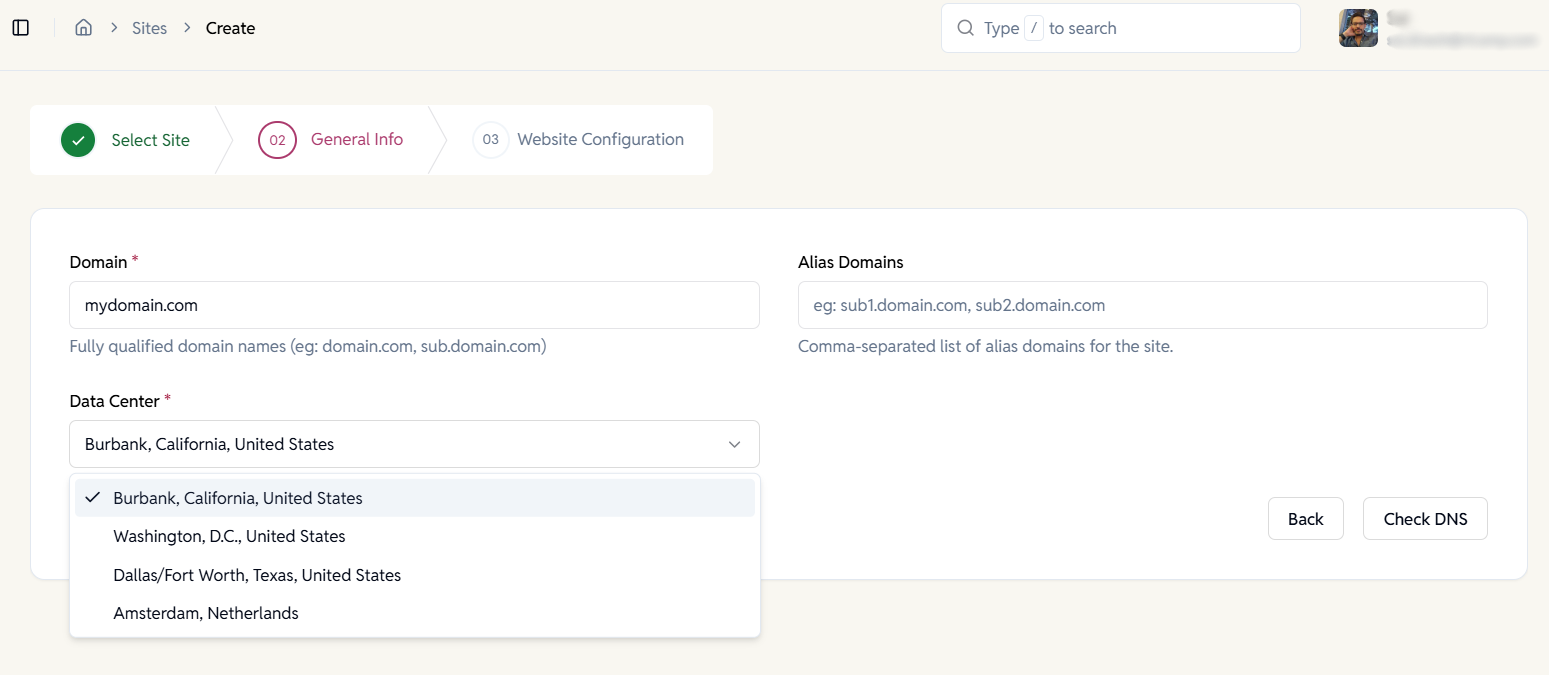Click the Data Center dropdown chevron arrow
This screenshot has width=1549, height=675.
pyautogui.click(x=734, y=444)
